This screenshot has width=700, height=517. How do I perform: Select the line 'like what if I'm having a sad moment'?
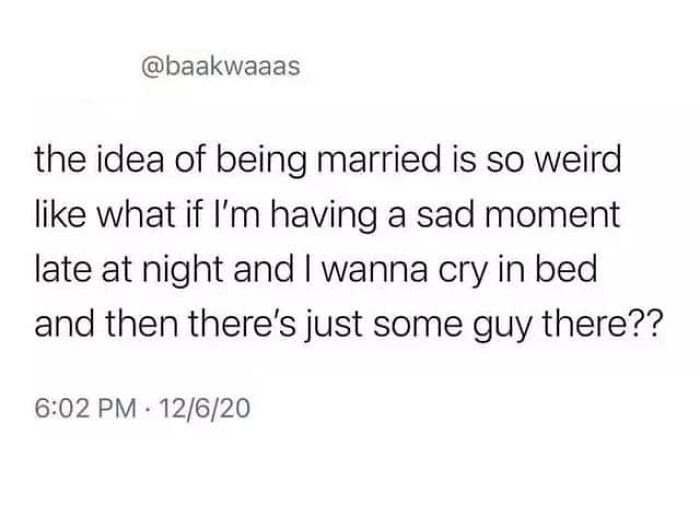[x=327, y=216]
